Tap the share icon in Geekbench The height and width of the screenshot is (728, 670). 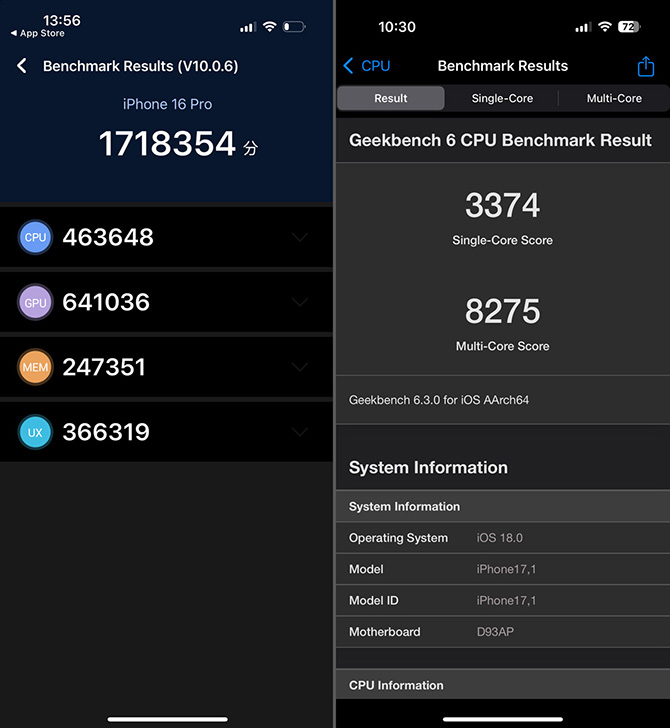pos(645,66)
